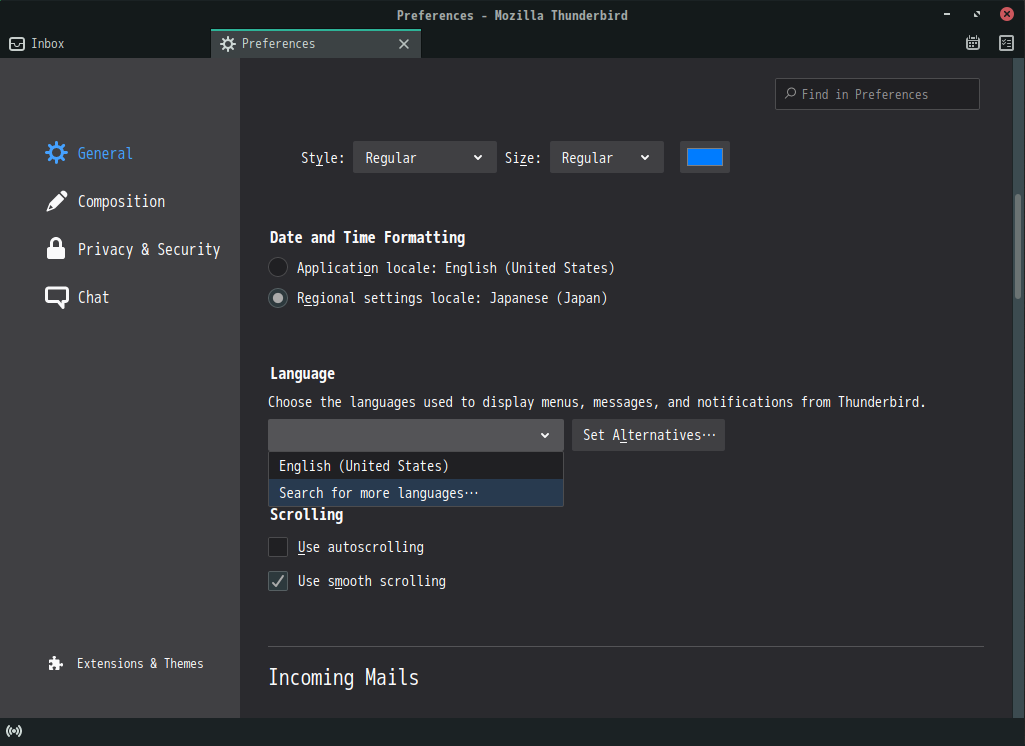The height and width of the screenshot is (746, 1025).
Task: Select Application locale: English (United States)
Action: click(x=278, y=267)
